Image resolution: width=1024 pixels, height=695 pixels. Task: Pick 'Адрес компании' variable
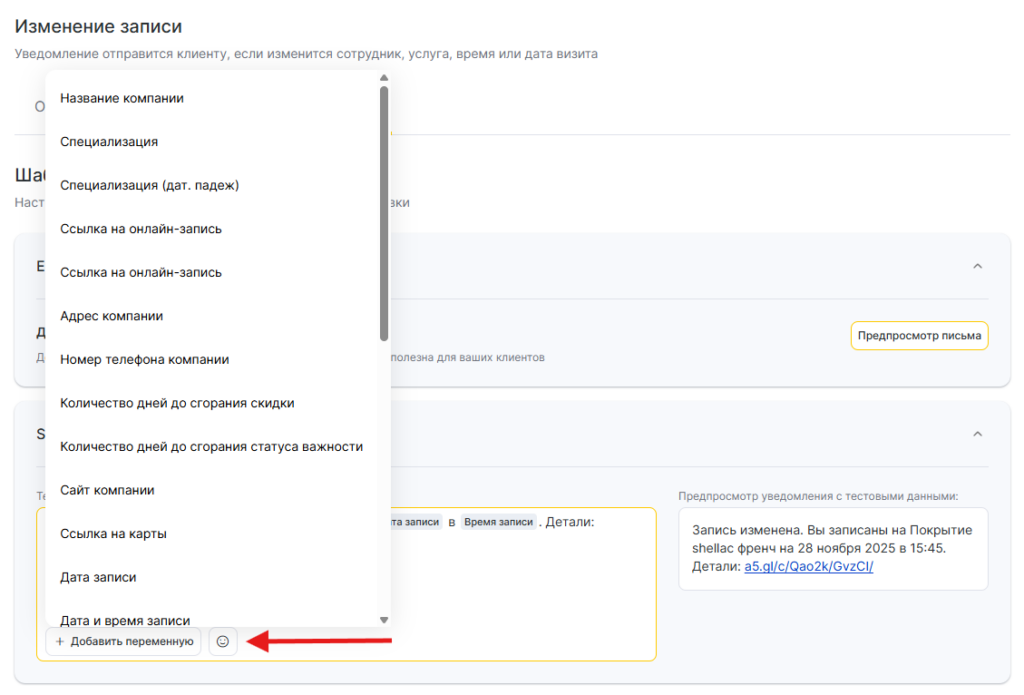pyautogui.click(x=111, y=316)
